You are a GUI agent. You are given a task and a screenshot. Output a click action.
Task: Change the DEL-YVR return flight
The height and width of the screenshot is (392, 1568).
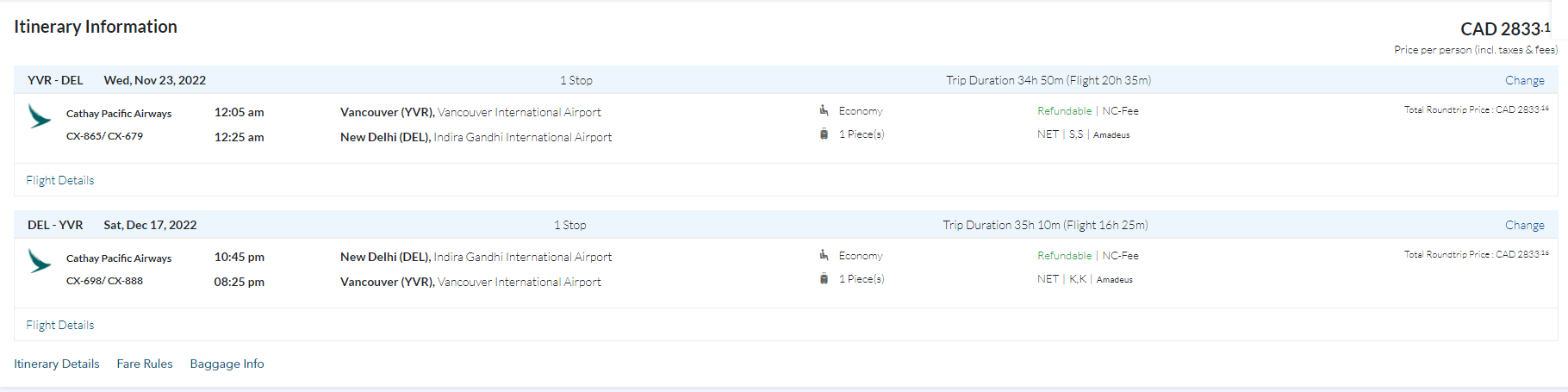[x=1524, y=225]
